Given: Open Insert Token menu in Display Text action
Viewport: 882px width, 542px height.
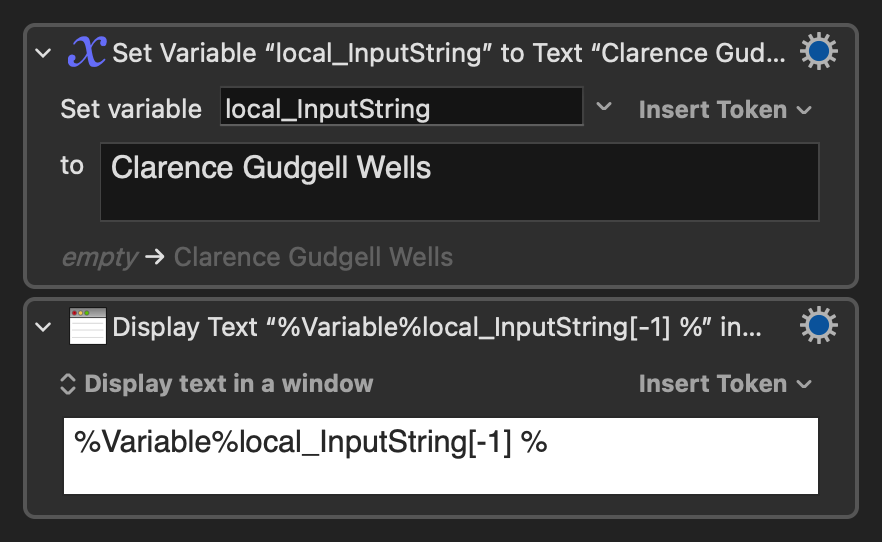Looking at the screenshot, I should pyautogui.click(x=725, y=383).
